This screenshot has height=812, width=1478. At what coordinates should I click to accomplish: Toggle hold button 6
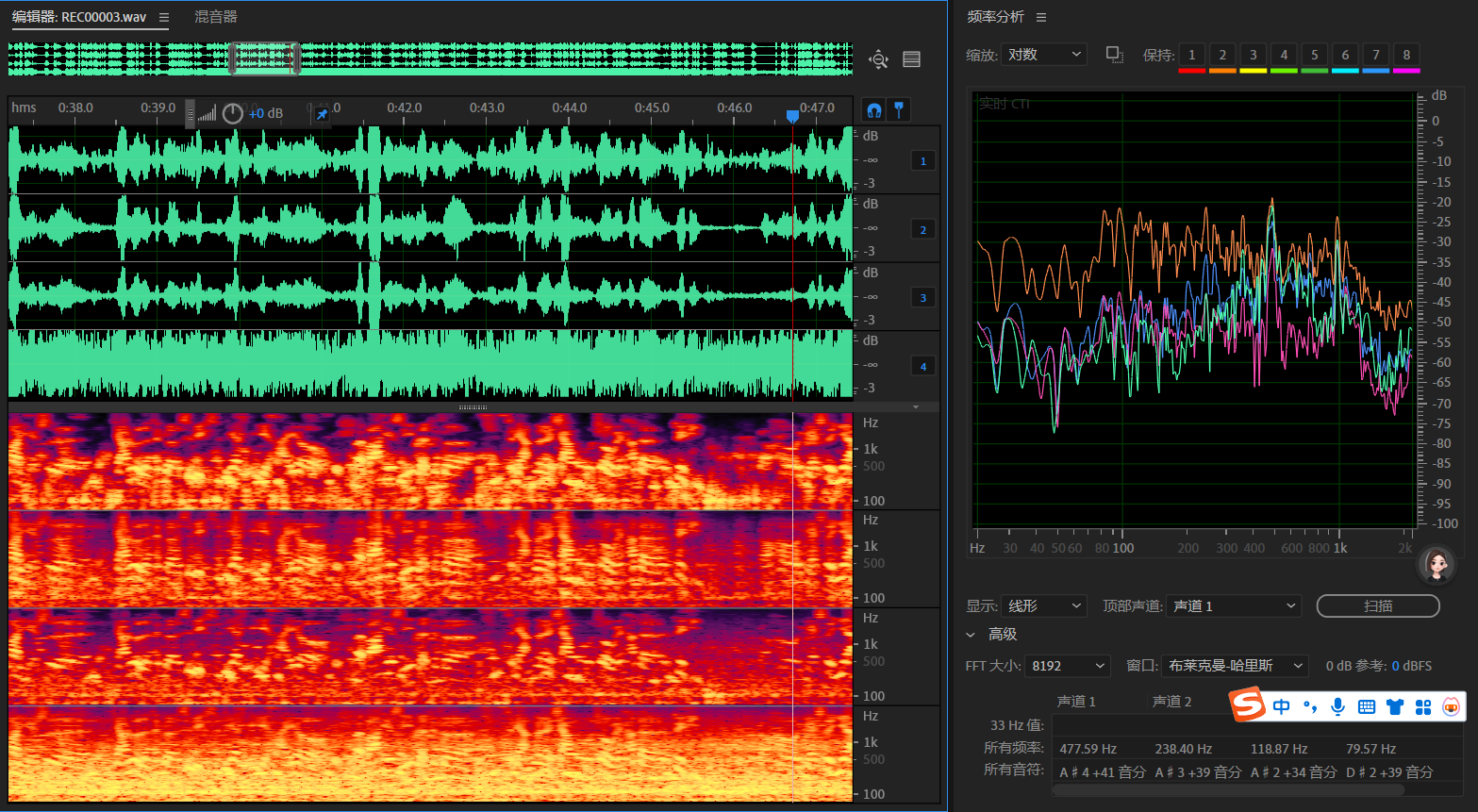[1345, 55]
